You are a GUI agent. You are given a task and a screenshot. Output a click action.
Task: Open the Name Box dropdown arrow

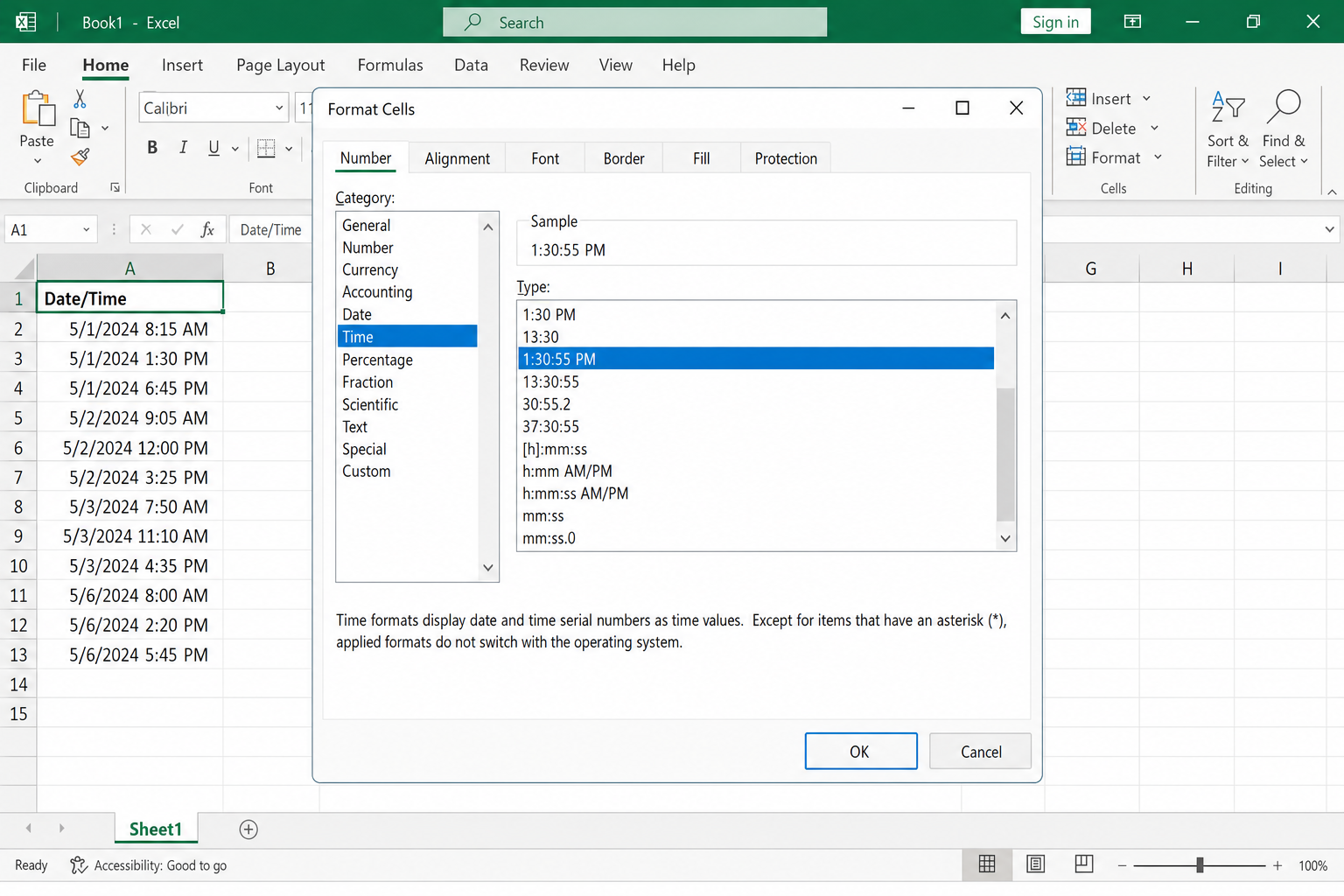tap(86, 230)
